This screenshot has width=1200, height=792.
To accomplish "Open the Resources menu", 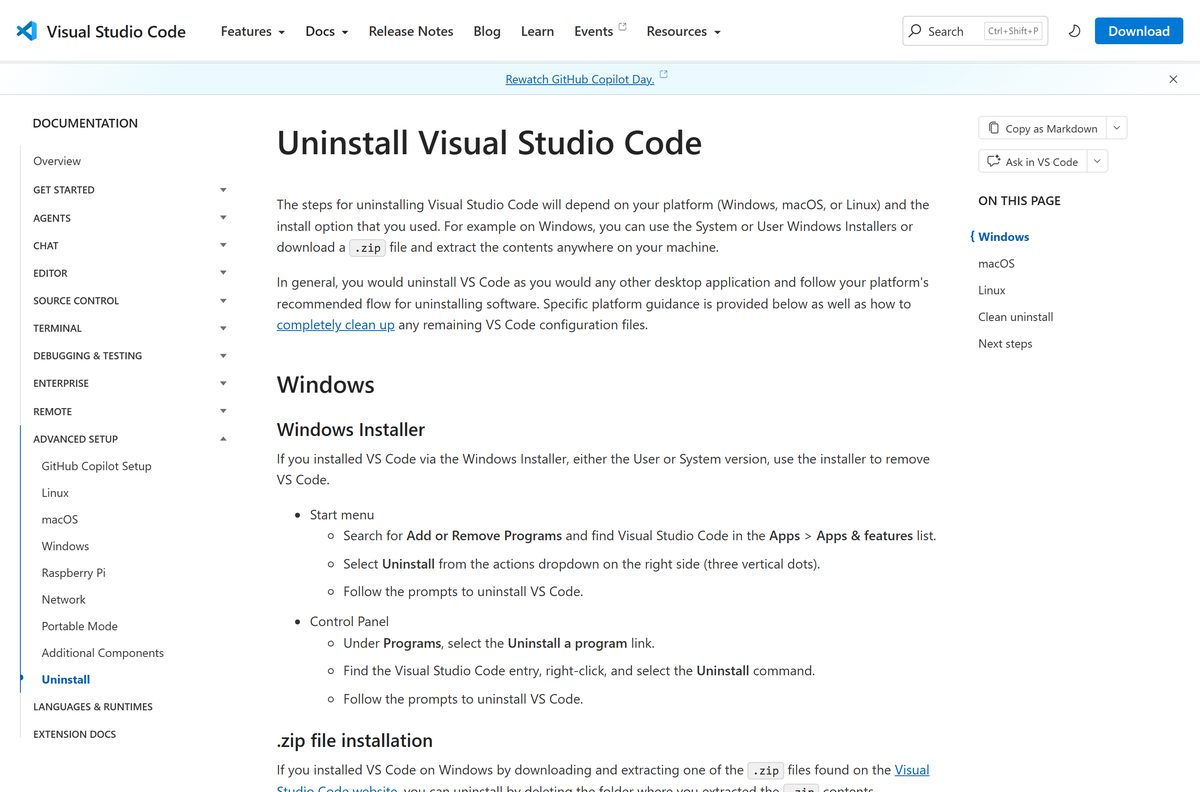I will 684,31.
